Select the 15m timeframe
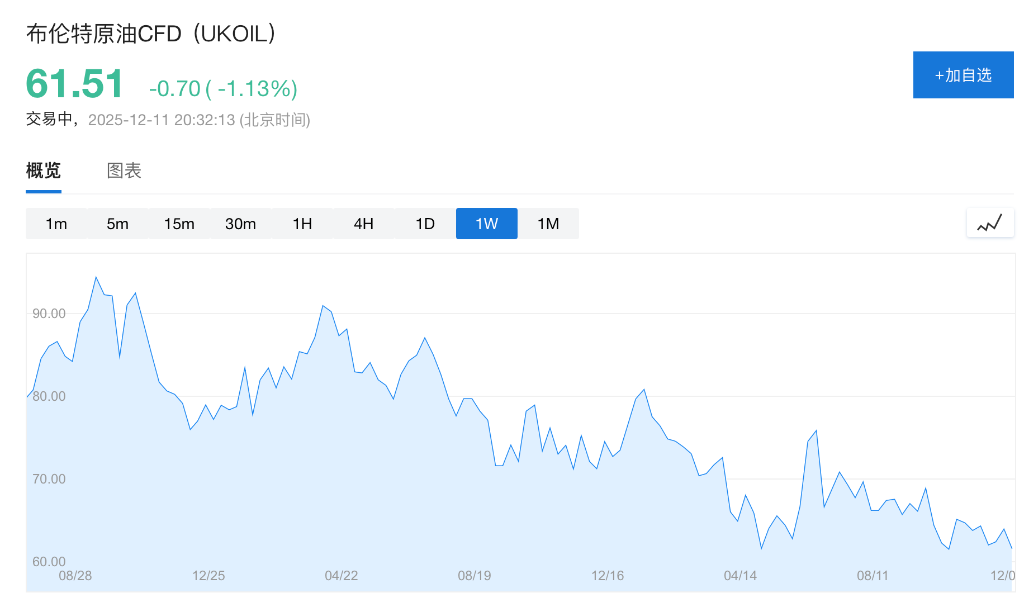This screenshot has width=1024, height=604. click(x=179, y=224)
